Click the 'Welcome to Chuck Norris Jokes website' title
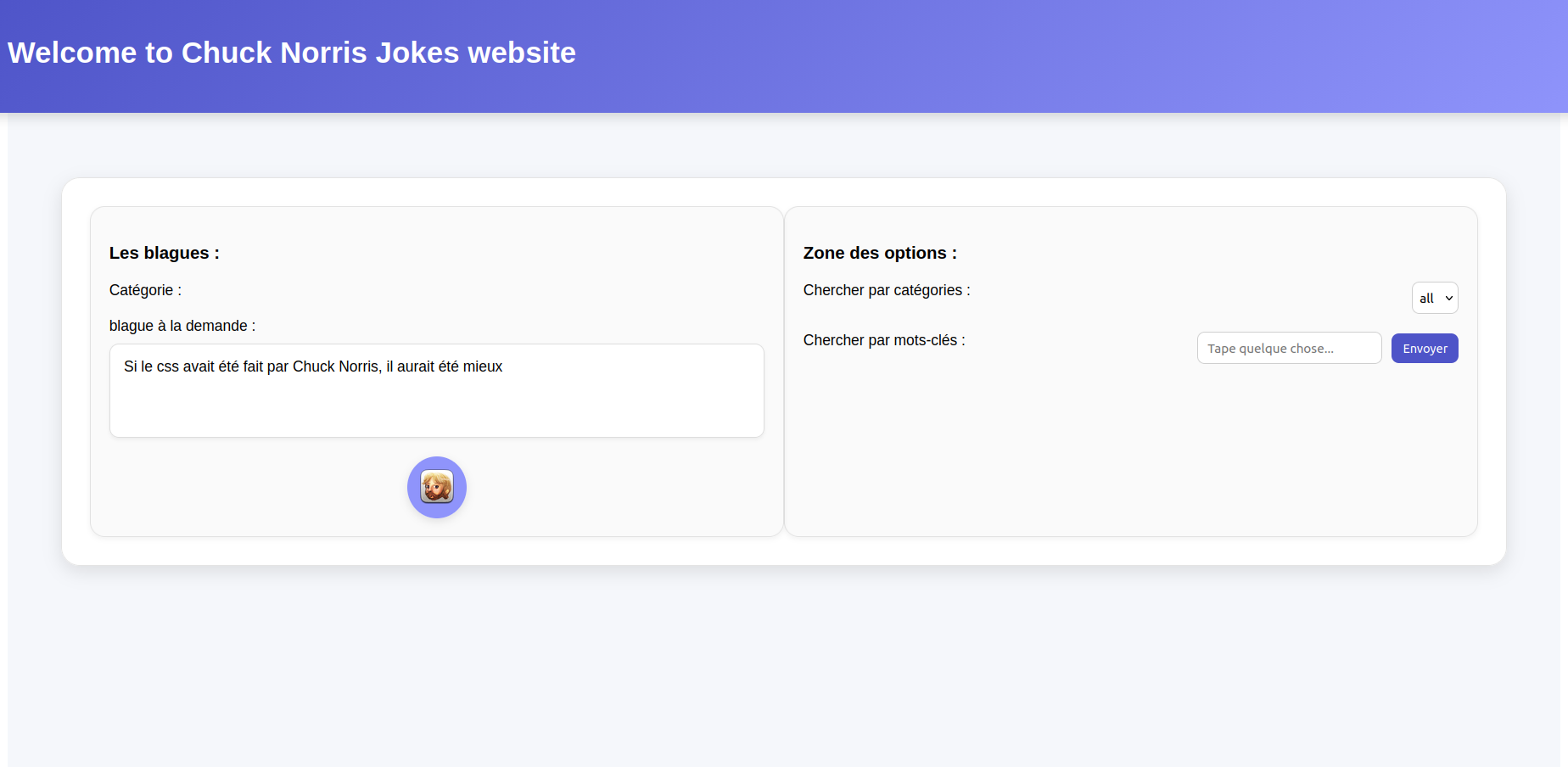 292,53
